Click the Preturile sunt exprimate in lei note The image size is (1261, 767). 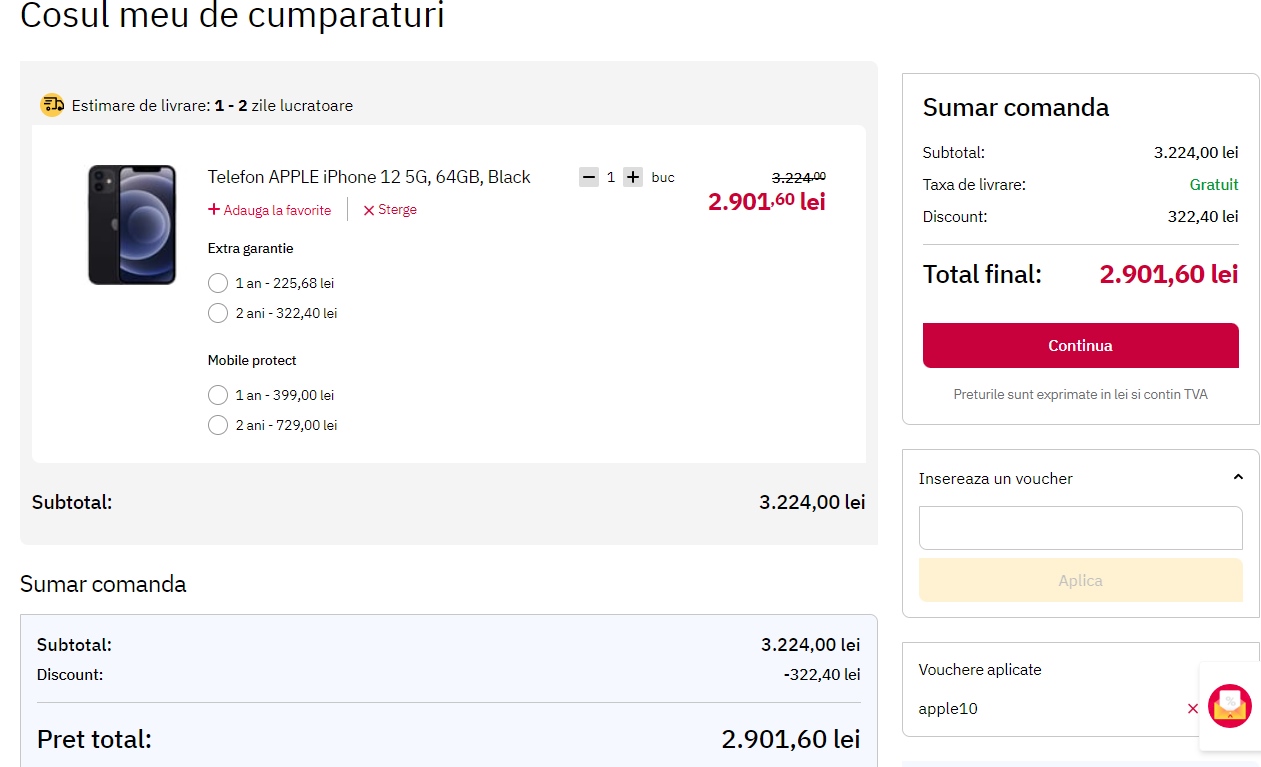tap(1080, 394)
